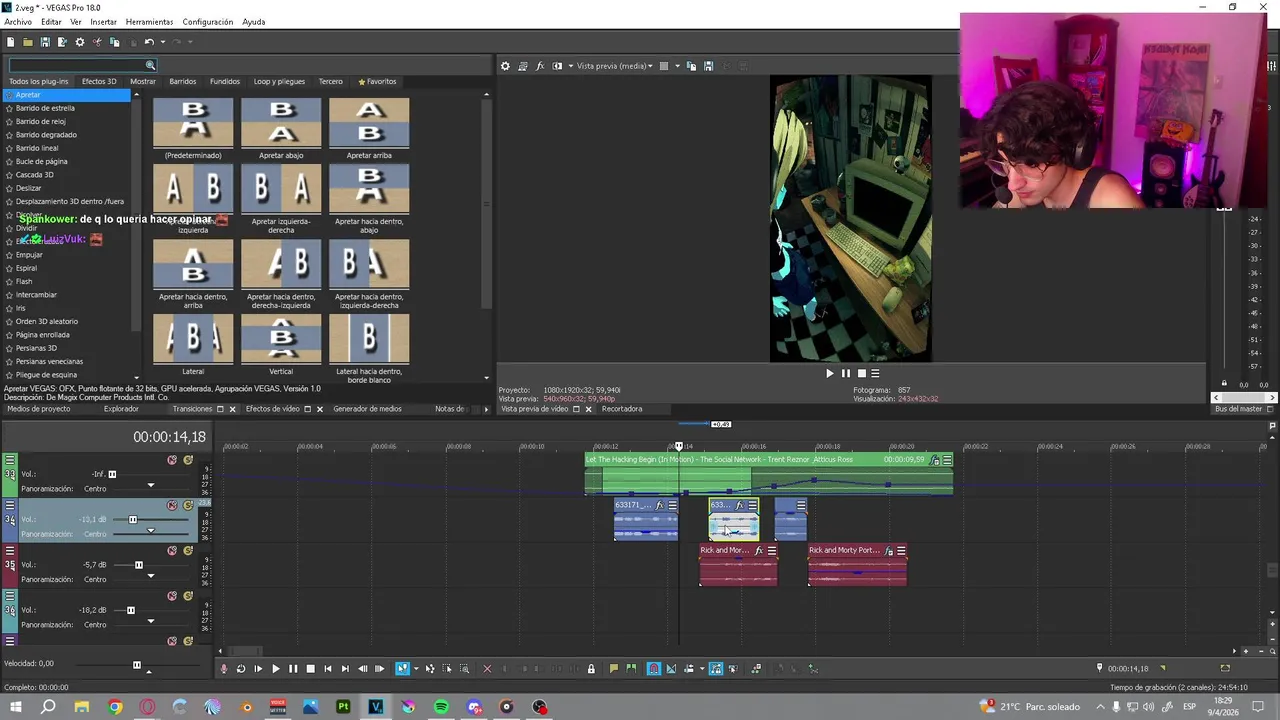Mute track 33

172,460
